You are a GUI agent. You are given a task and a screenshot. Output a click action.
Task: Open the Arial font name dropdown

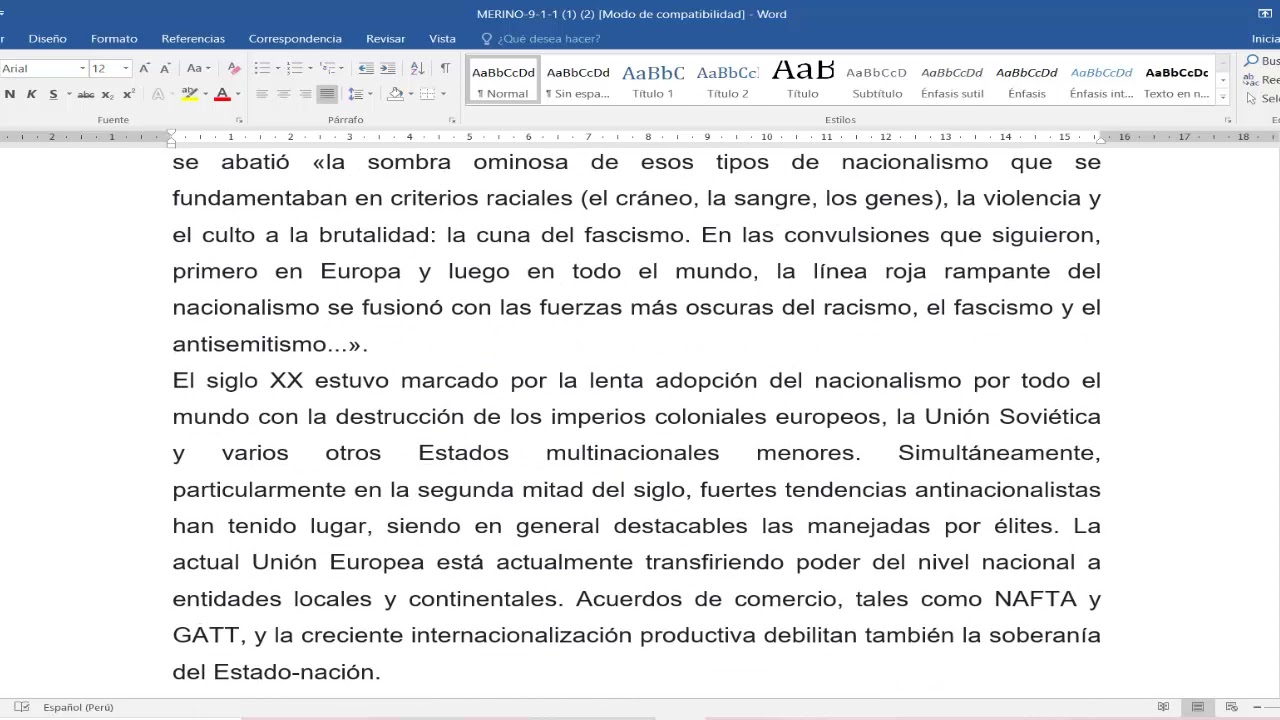82,68
